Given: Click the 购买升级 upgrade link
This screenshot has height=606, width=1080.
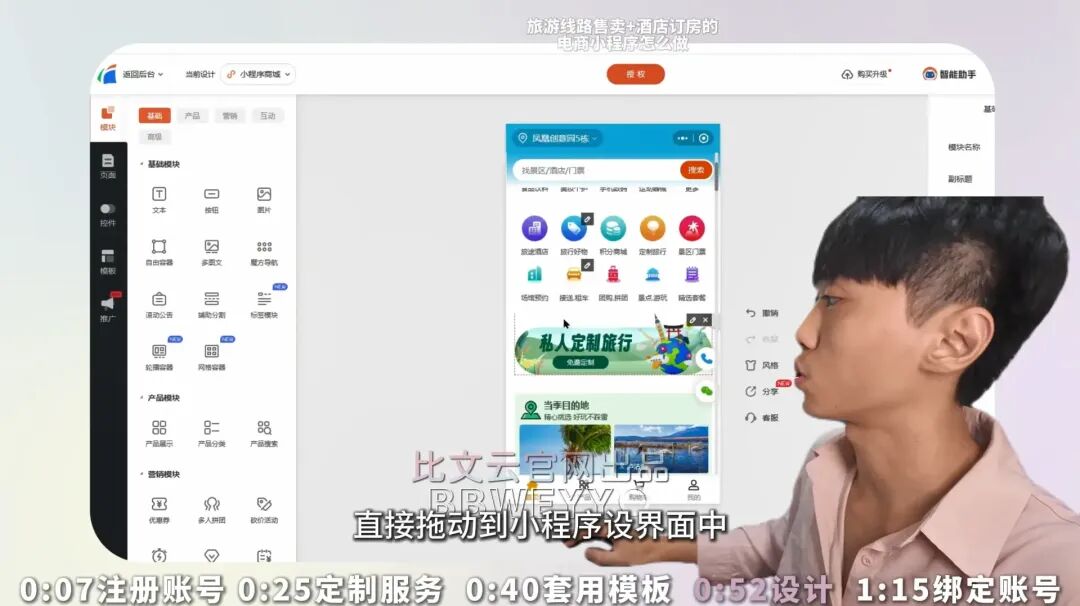Looking at the screenshot, I should pos(866,74).
